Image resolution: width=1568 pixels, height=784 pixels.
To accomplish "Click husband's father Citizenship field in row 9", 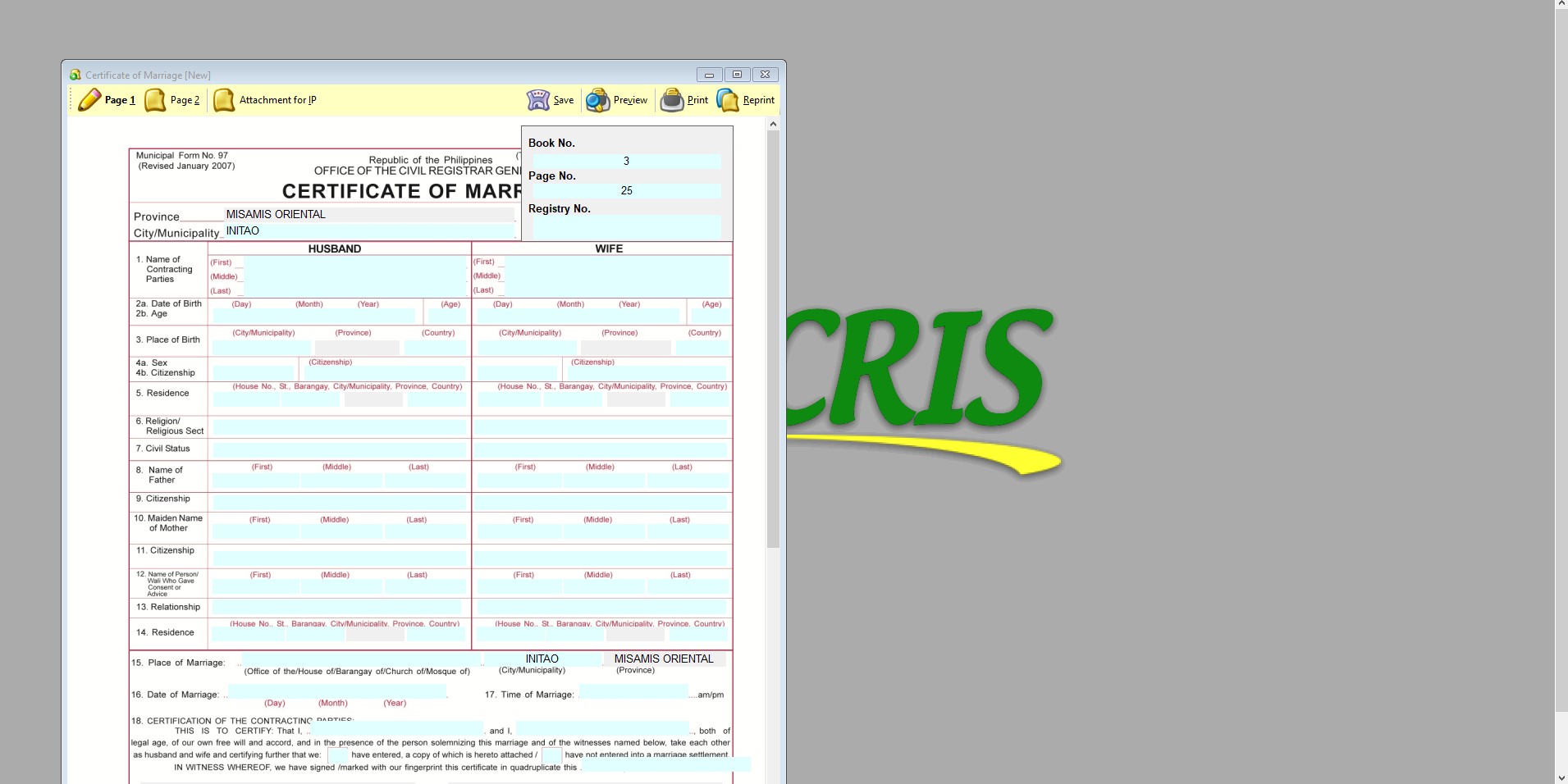I will [x=340, y=502].
